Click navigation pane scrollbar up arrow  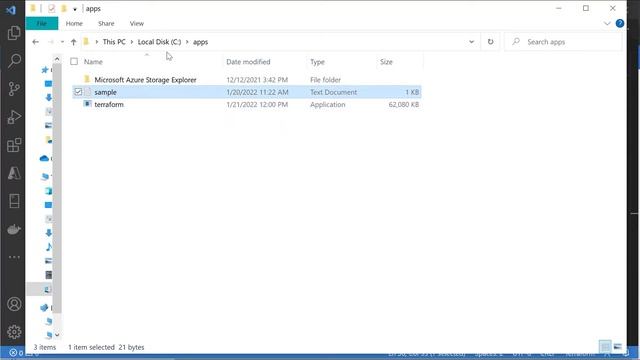(x=57, y=59)
